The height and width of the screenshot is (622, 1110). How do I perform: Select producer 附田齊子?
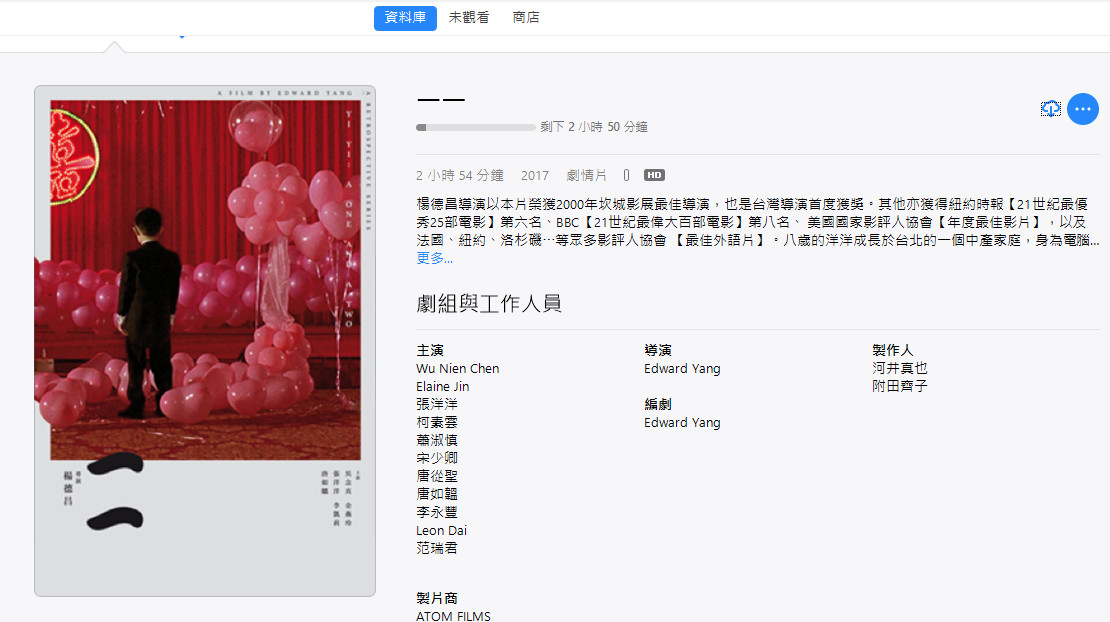tap(900, 386)
